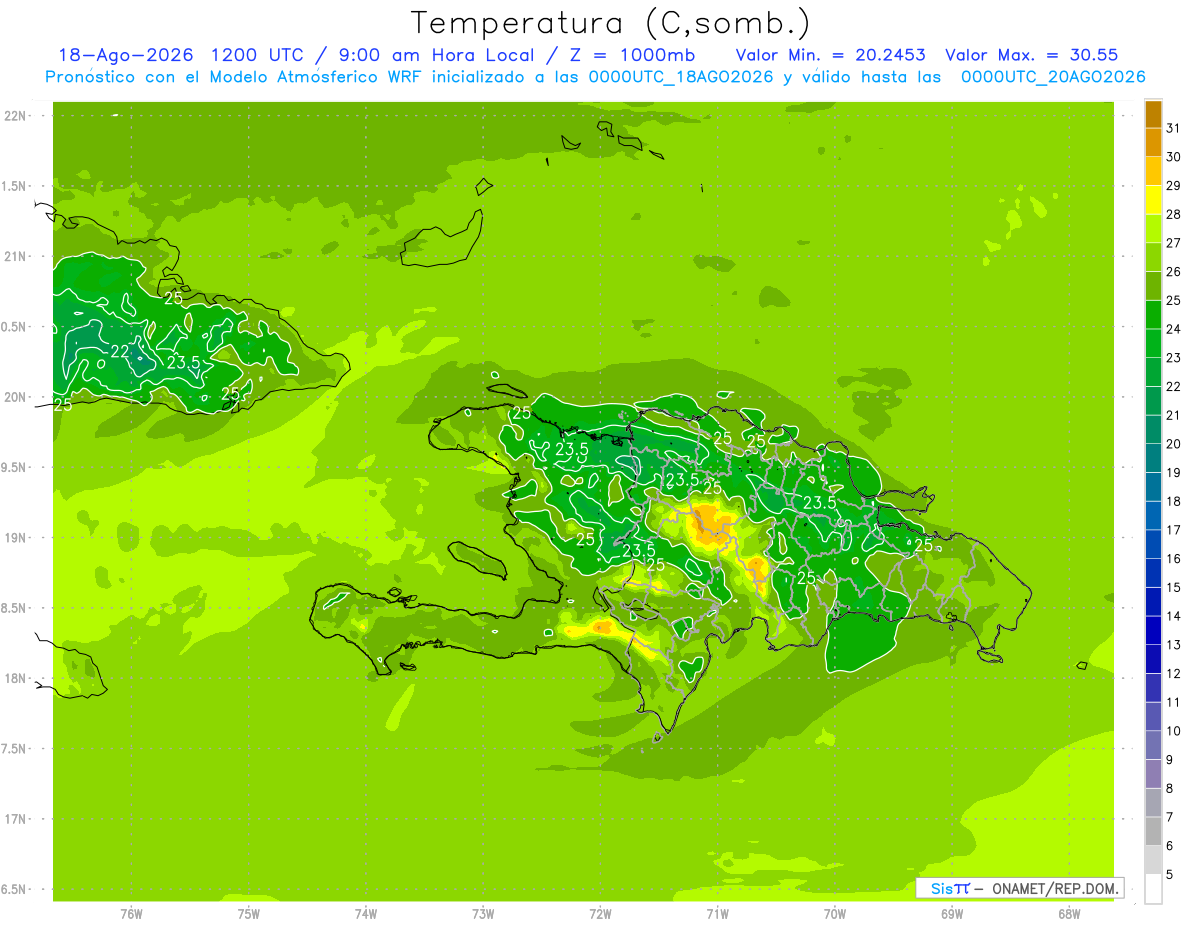Click the "27" legend scale label
1200x927 pixels.
click(1173, 243)
